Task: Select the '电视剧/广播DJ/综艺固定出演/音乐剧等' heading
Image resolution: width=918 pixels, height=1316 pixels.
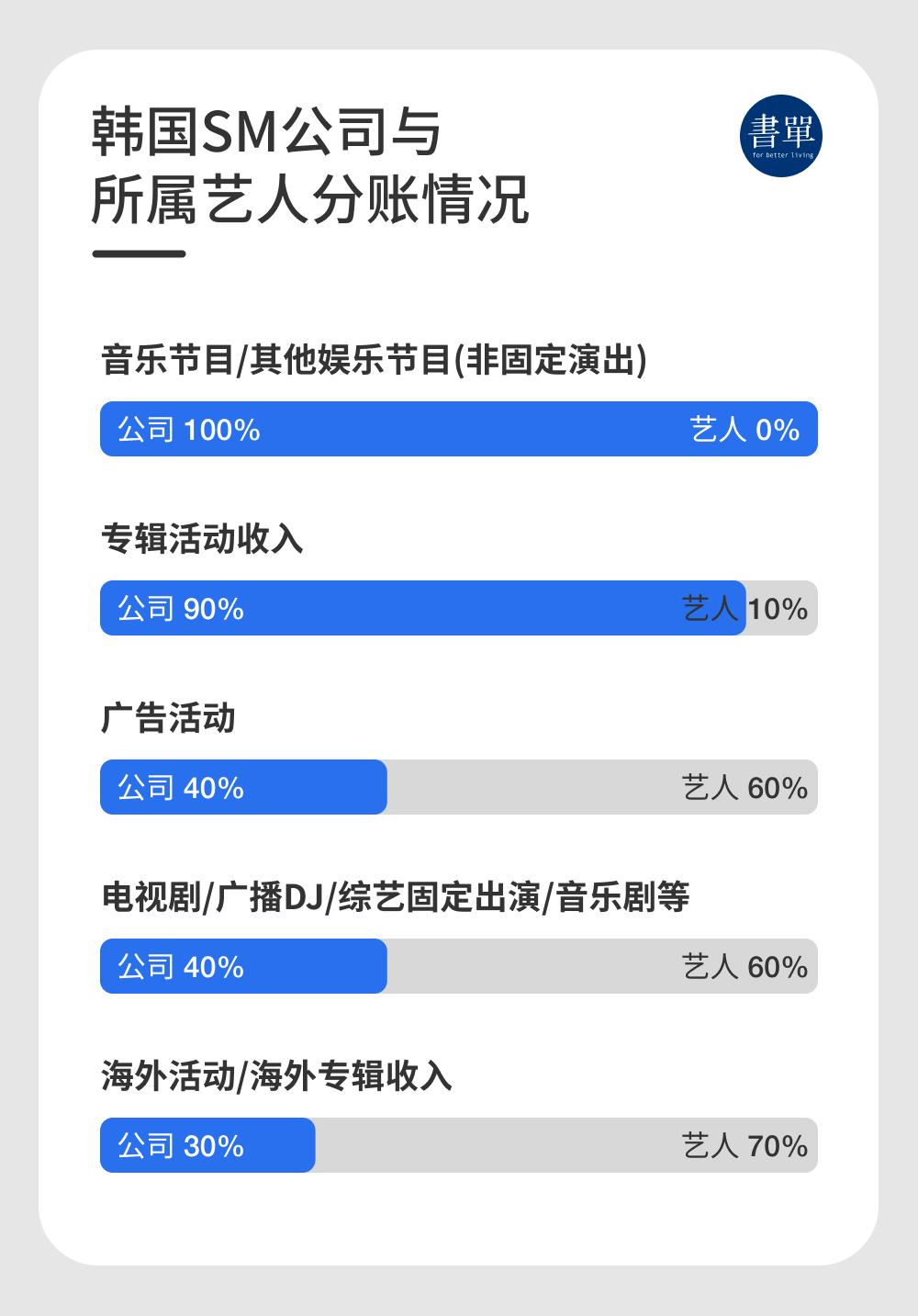Action: tap(395, 897)
